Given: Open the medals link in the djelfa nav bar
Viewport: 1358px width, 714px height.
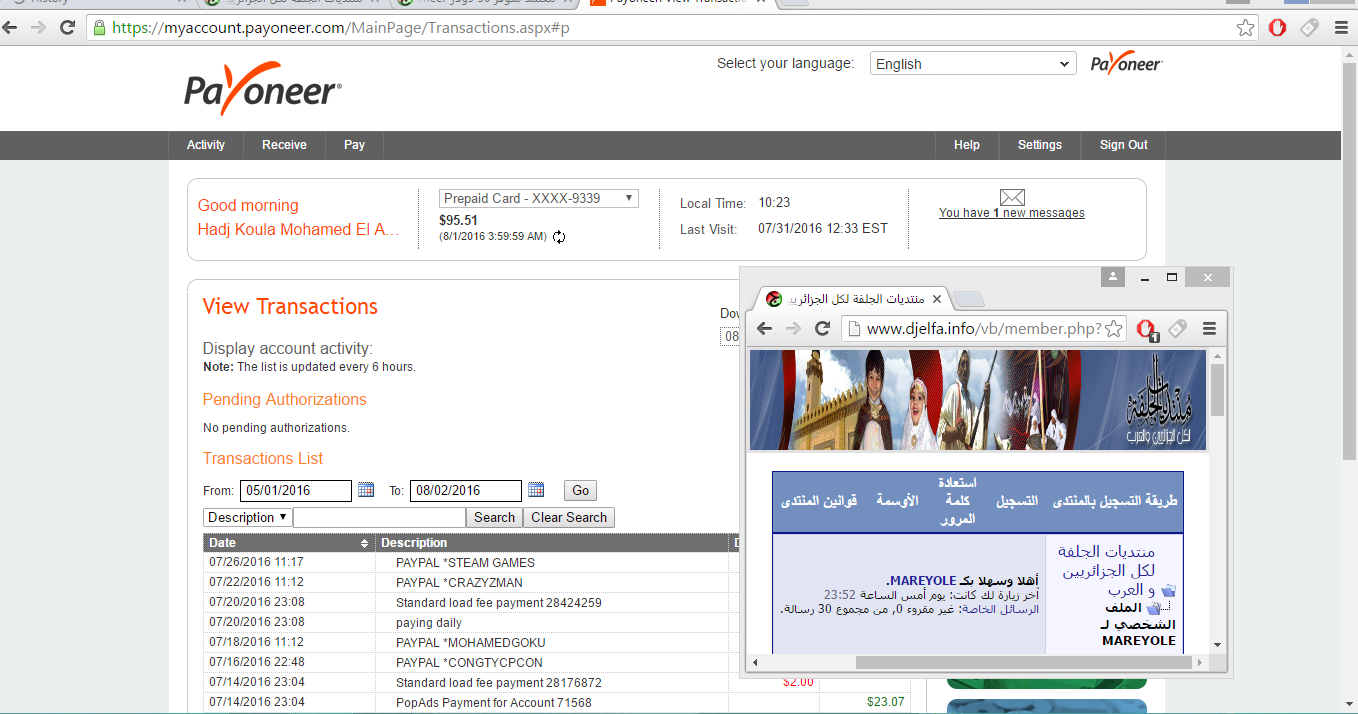Looking at the screenshot, I should click(897, 500).
